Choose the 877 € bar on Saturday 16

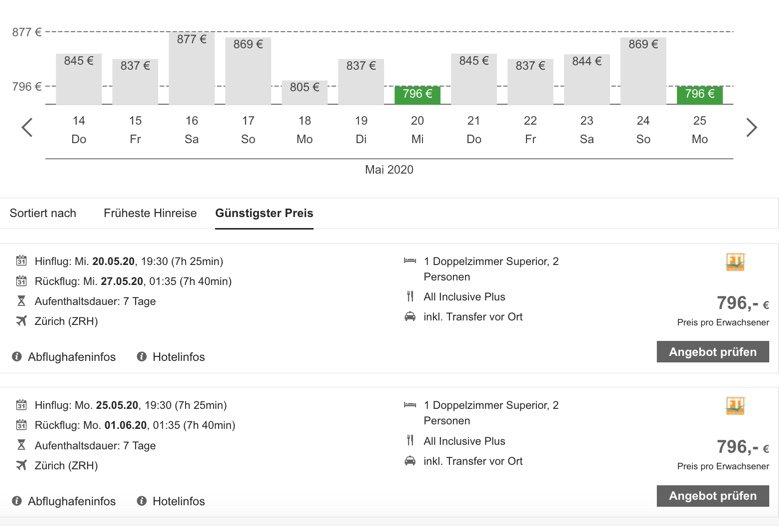(x=191, y=68)
